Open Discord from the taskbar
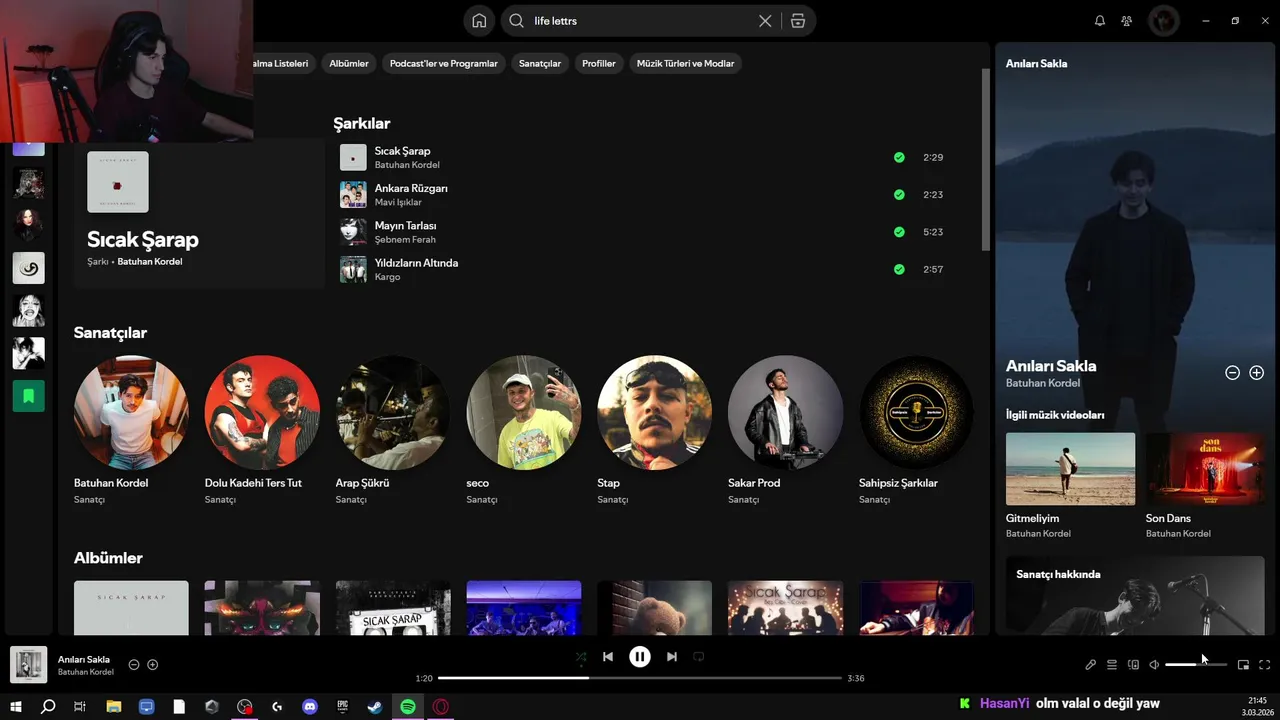1280x720 pixels. (x=310, y=706)
